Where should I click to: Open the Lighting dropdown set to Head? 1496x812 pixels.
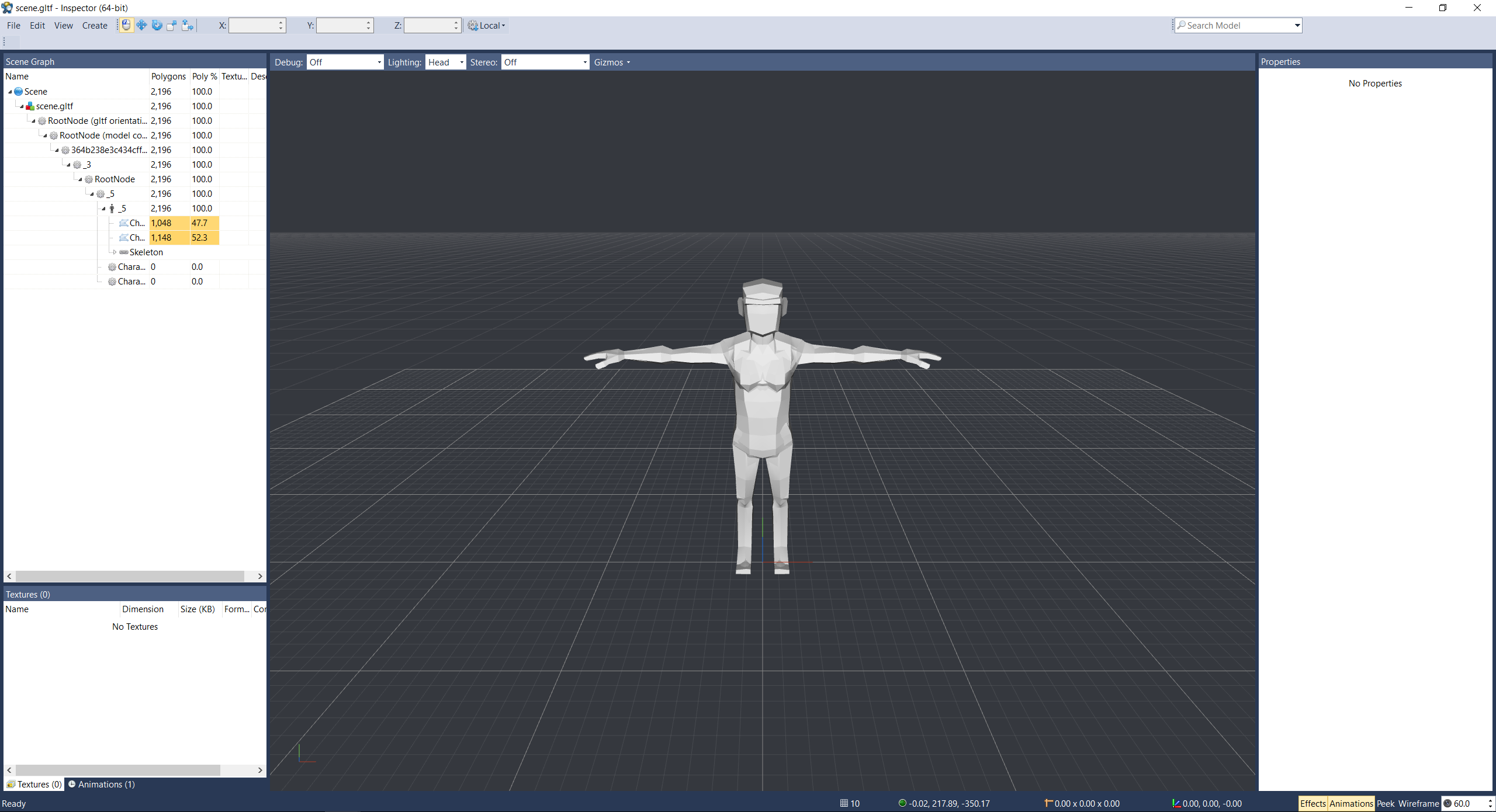pos(445,63)
